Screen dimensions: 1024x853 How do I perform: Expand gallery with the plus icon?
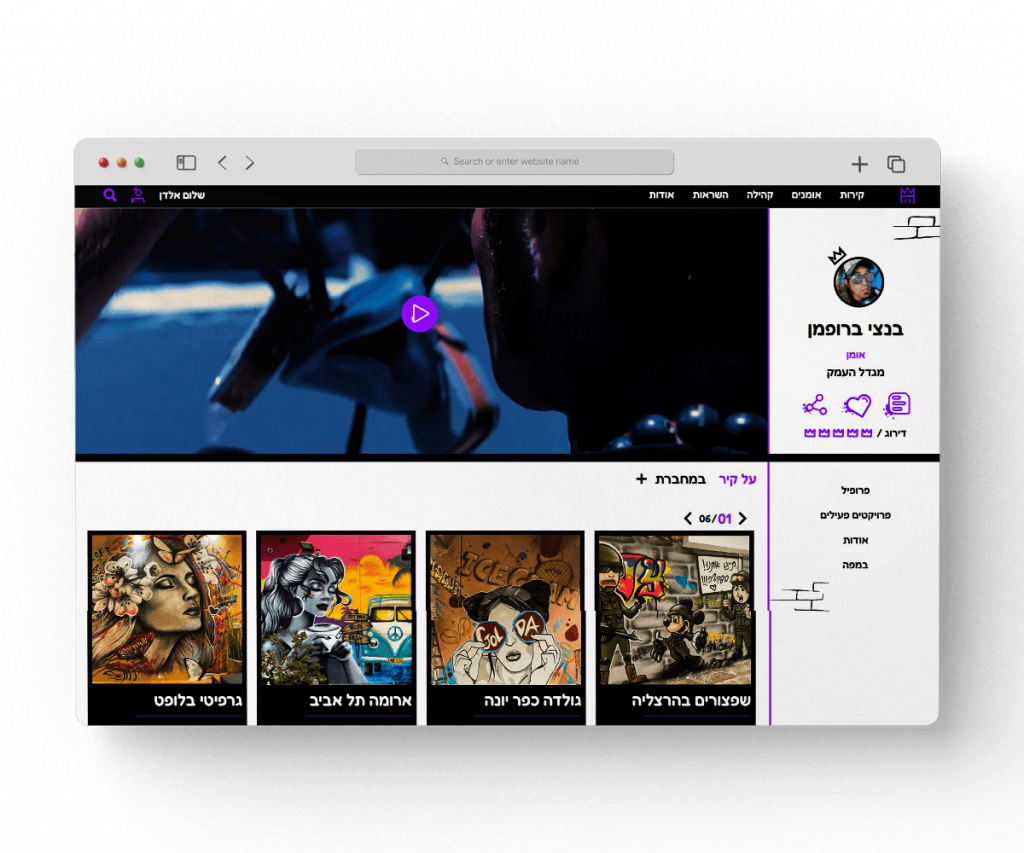642,479
